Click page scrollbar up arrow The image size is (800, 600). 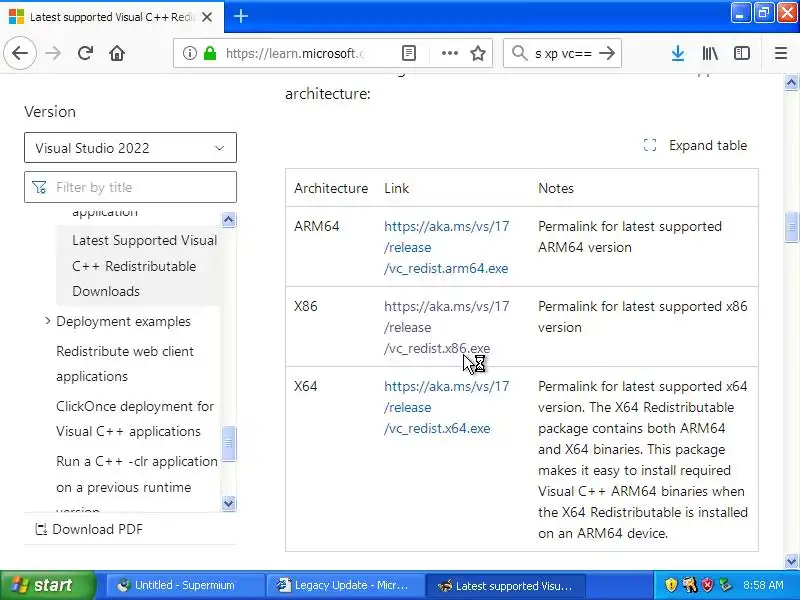[791, 82]
